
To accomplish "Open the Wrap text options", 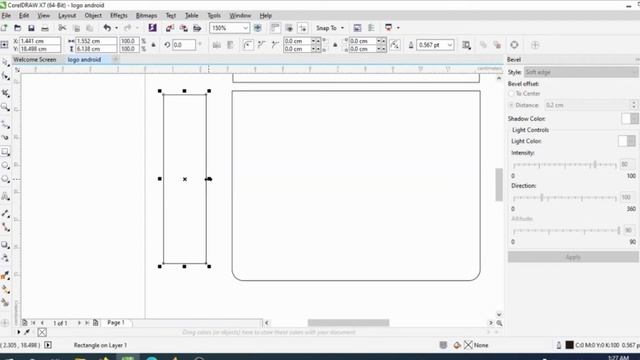I will pos(466,45).
